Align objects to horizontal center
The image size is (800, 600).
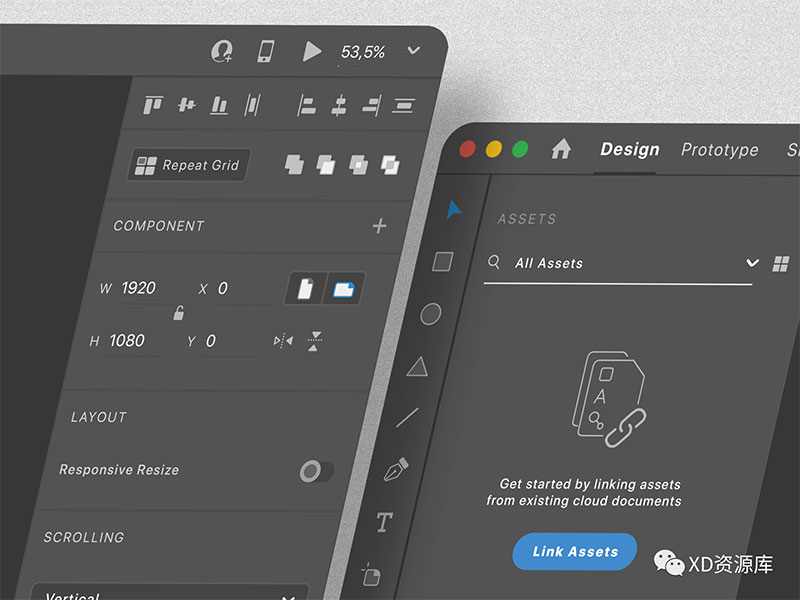(x=339, y=106)
